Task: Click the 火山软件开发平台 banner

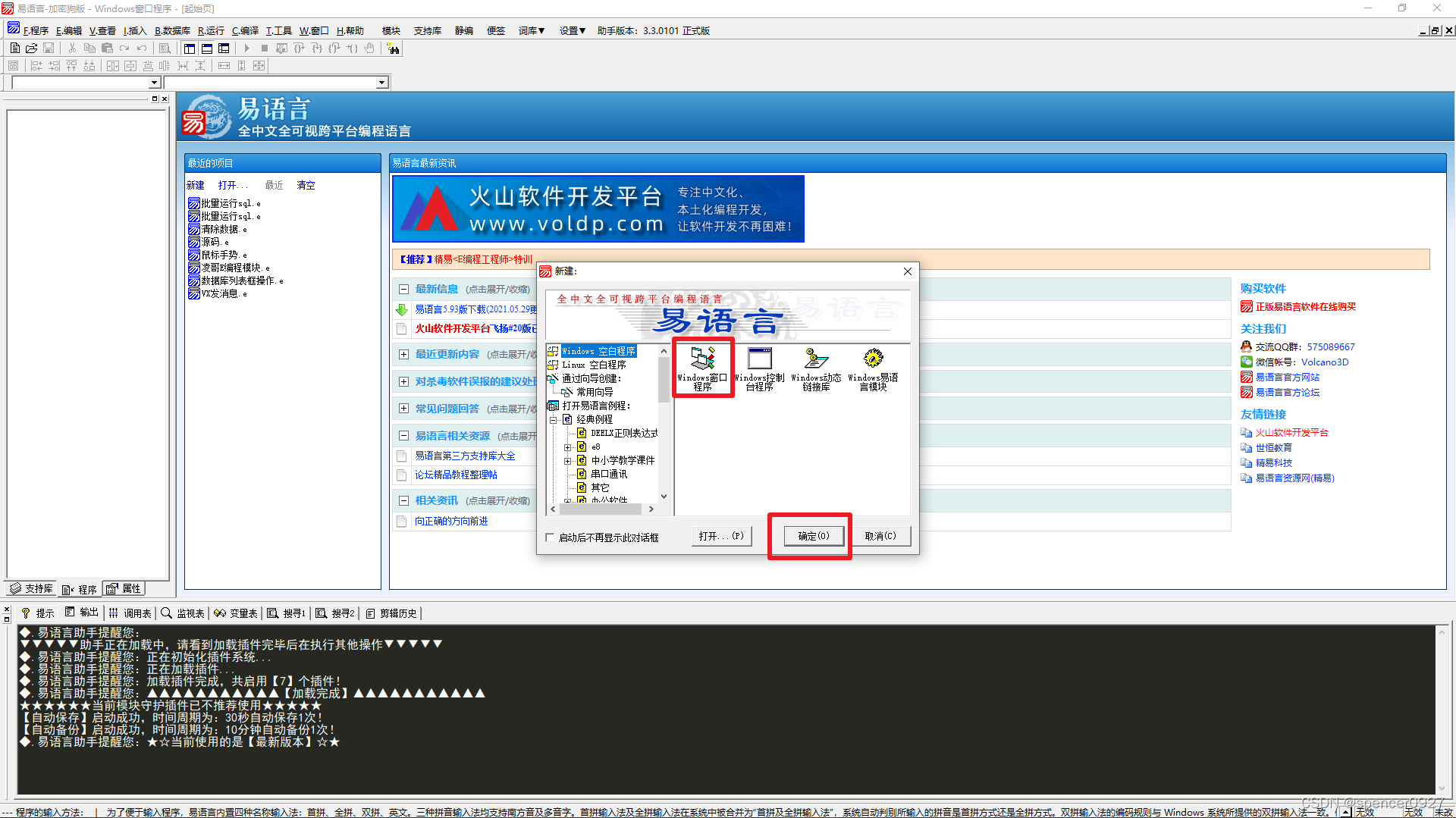Action: [x=598, y=209]
